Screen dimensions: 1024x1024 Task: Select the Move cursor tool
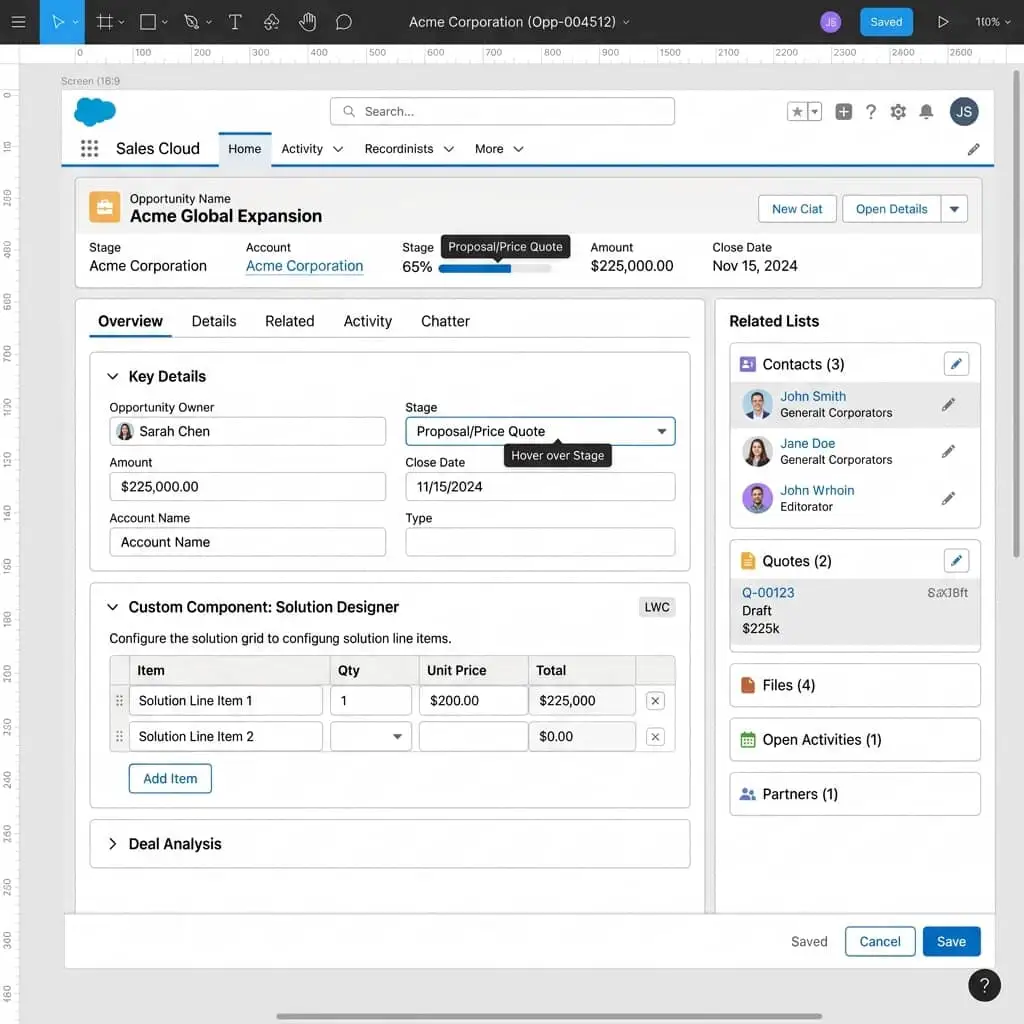tap(57, 22)
